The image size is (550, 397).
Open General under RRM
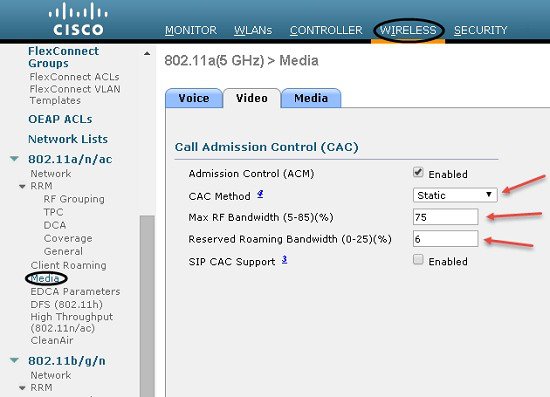pos(63,251)
